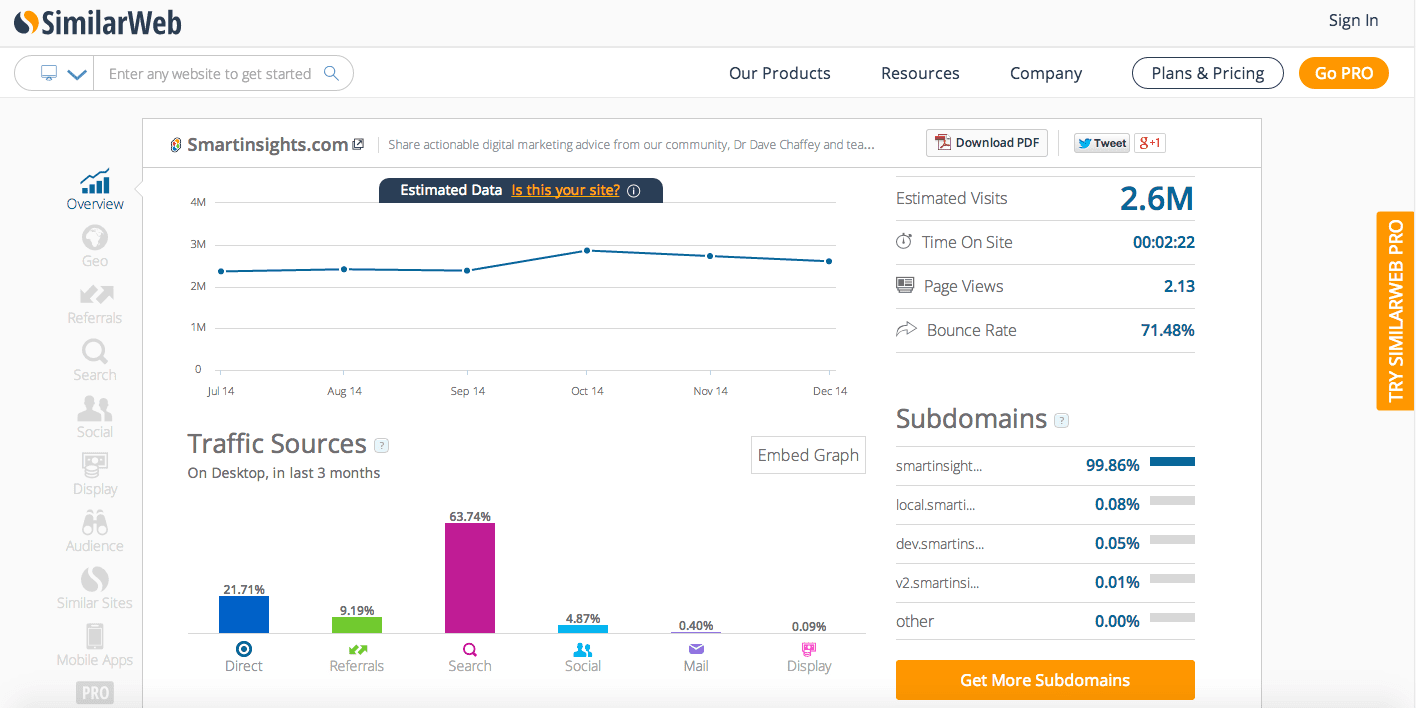Click info icon next to 'Is this your site?'

tap(634, 191)
